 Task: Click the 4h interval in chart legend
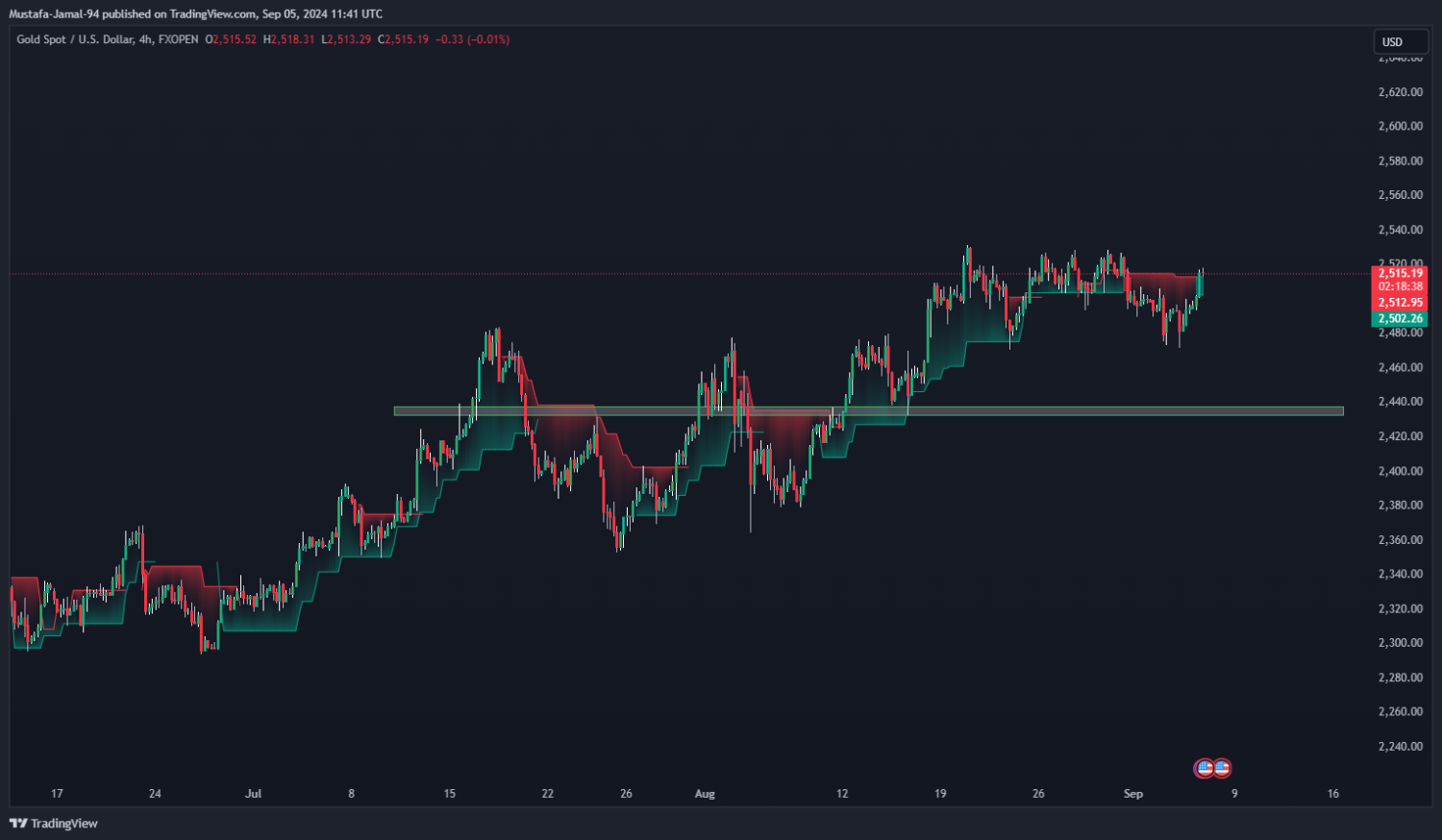[145, 39]
